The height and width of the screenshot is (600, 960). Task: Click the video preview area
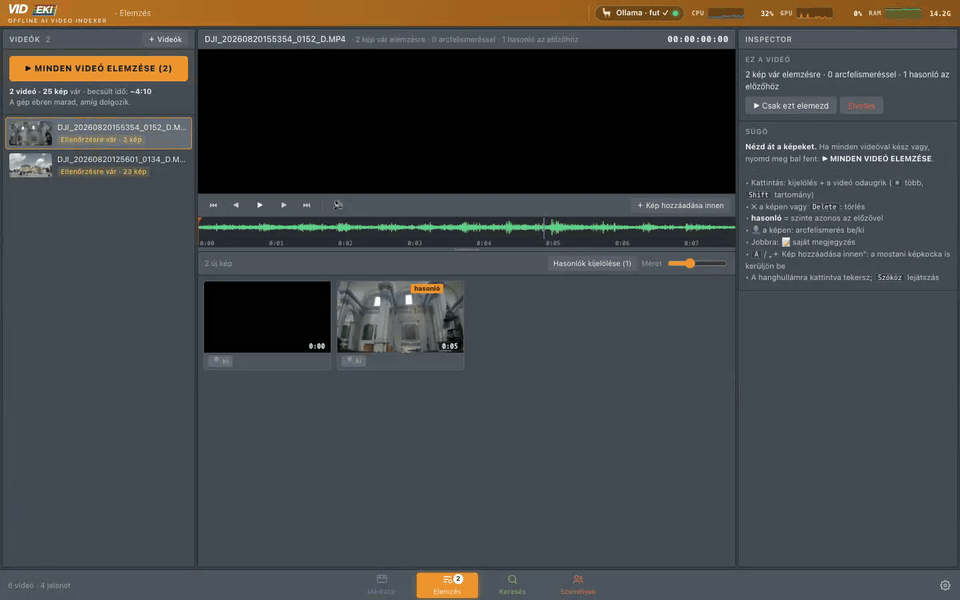coord(467,121)
